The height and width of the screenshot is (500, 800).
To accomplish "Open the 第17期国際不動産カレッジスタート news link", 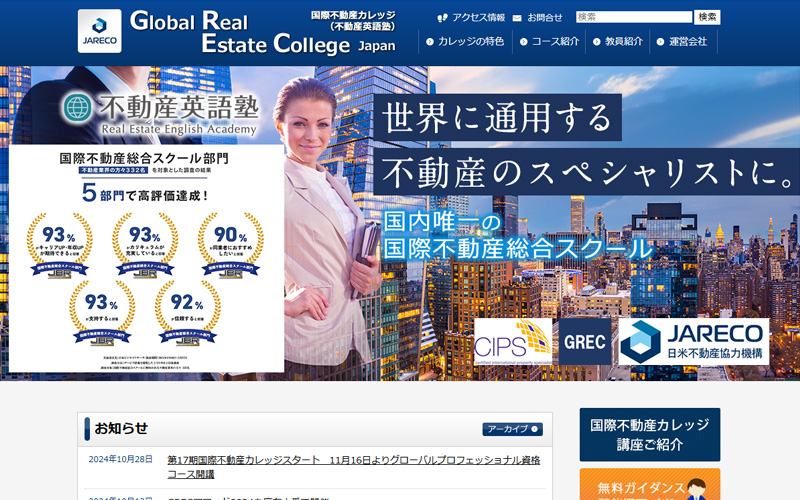I will pos(354,467).
